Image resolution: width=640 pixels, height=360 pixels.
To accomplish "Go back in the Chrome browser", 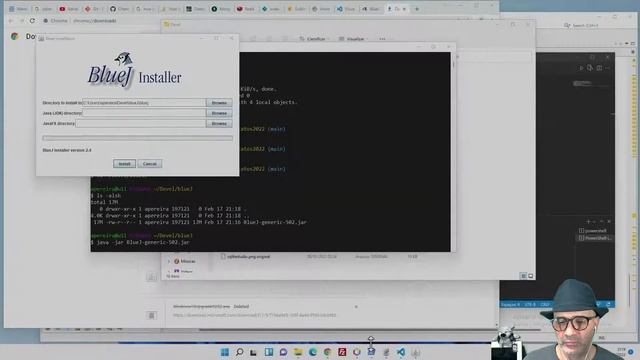I will pos(11,20).
